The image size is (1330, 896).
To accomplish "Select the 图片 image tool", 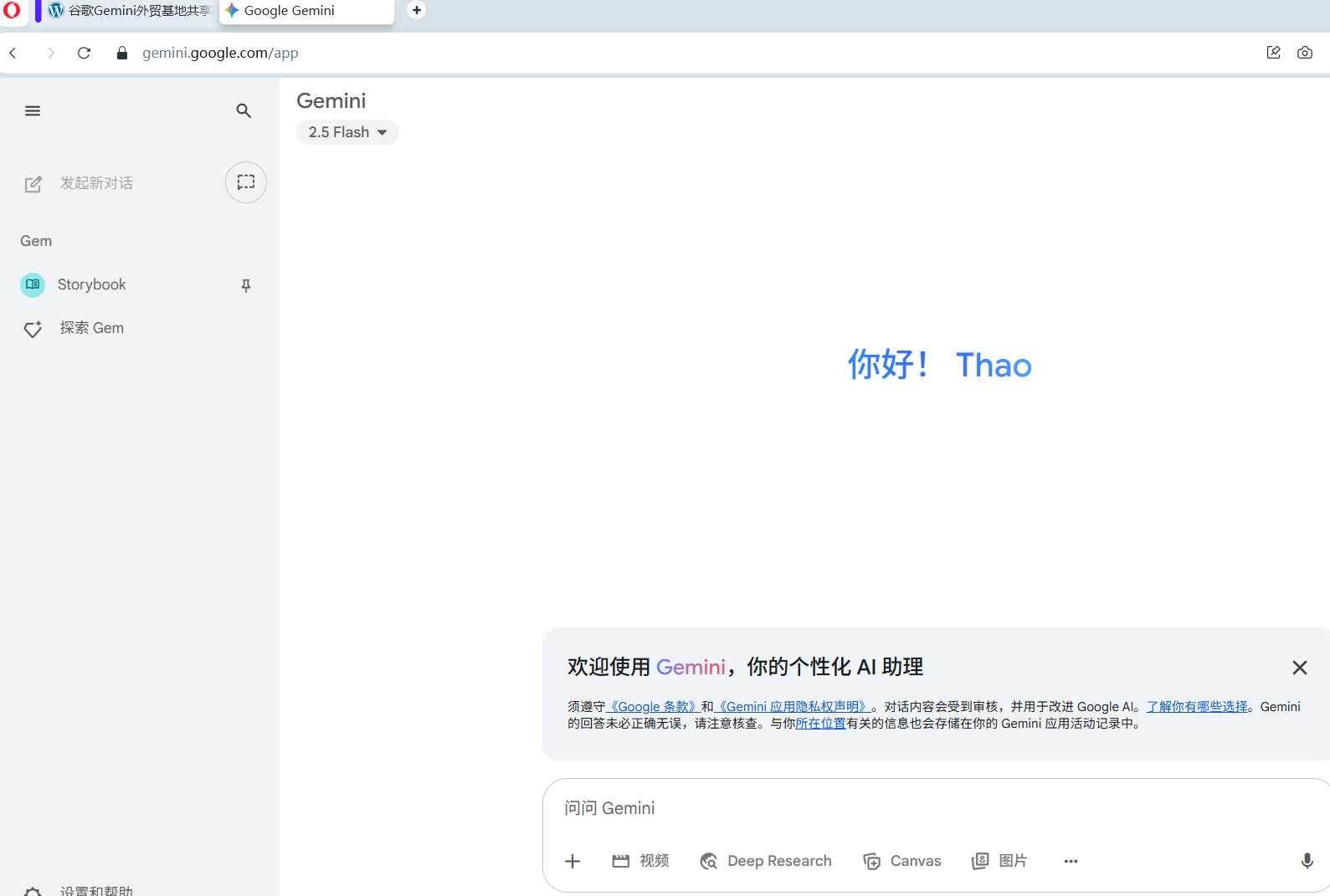I will coord(999,861).
